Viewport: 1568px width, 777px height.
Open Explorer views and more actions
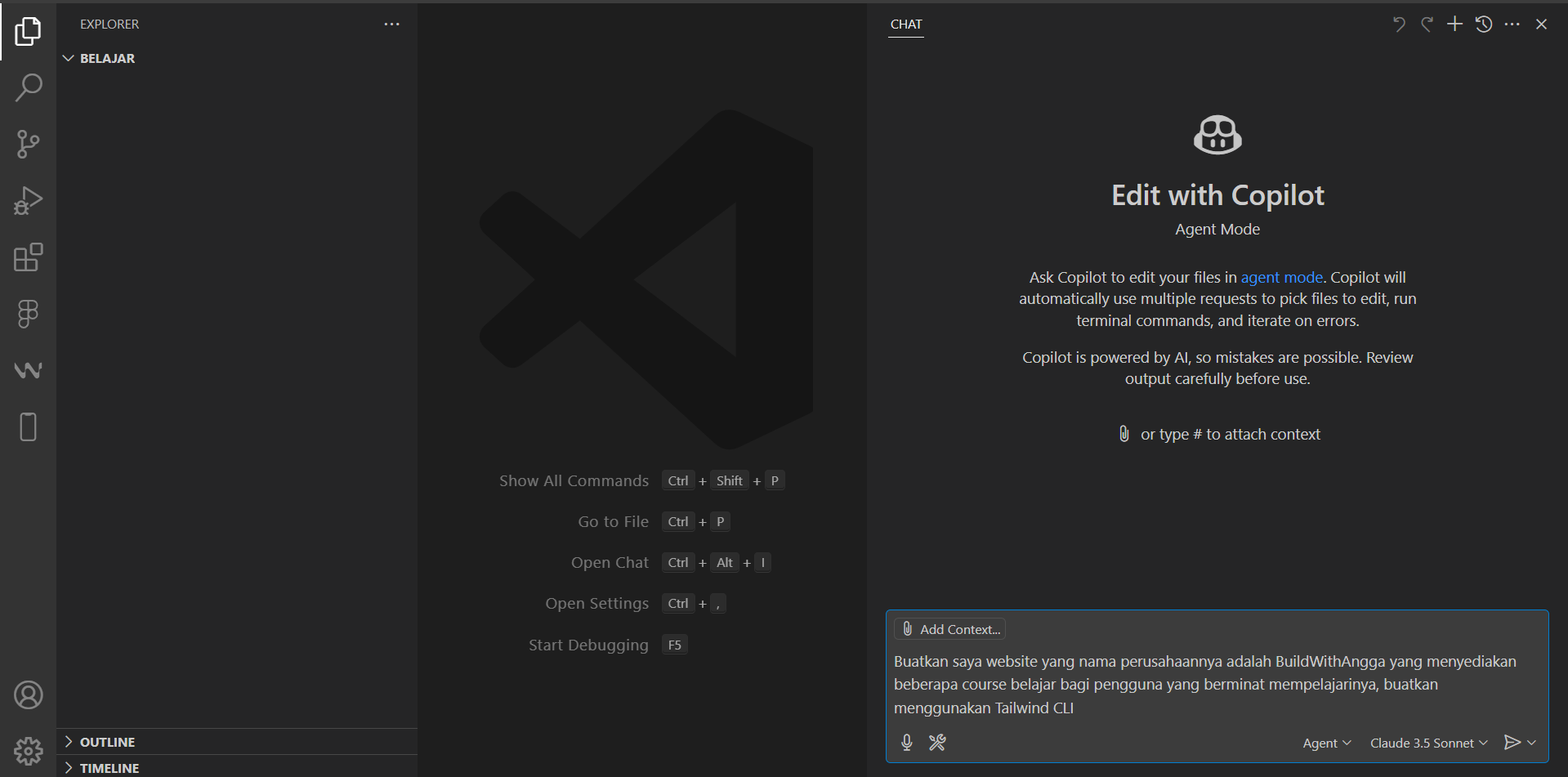tap(392, 25)
